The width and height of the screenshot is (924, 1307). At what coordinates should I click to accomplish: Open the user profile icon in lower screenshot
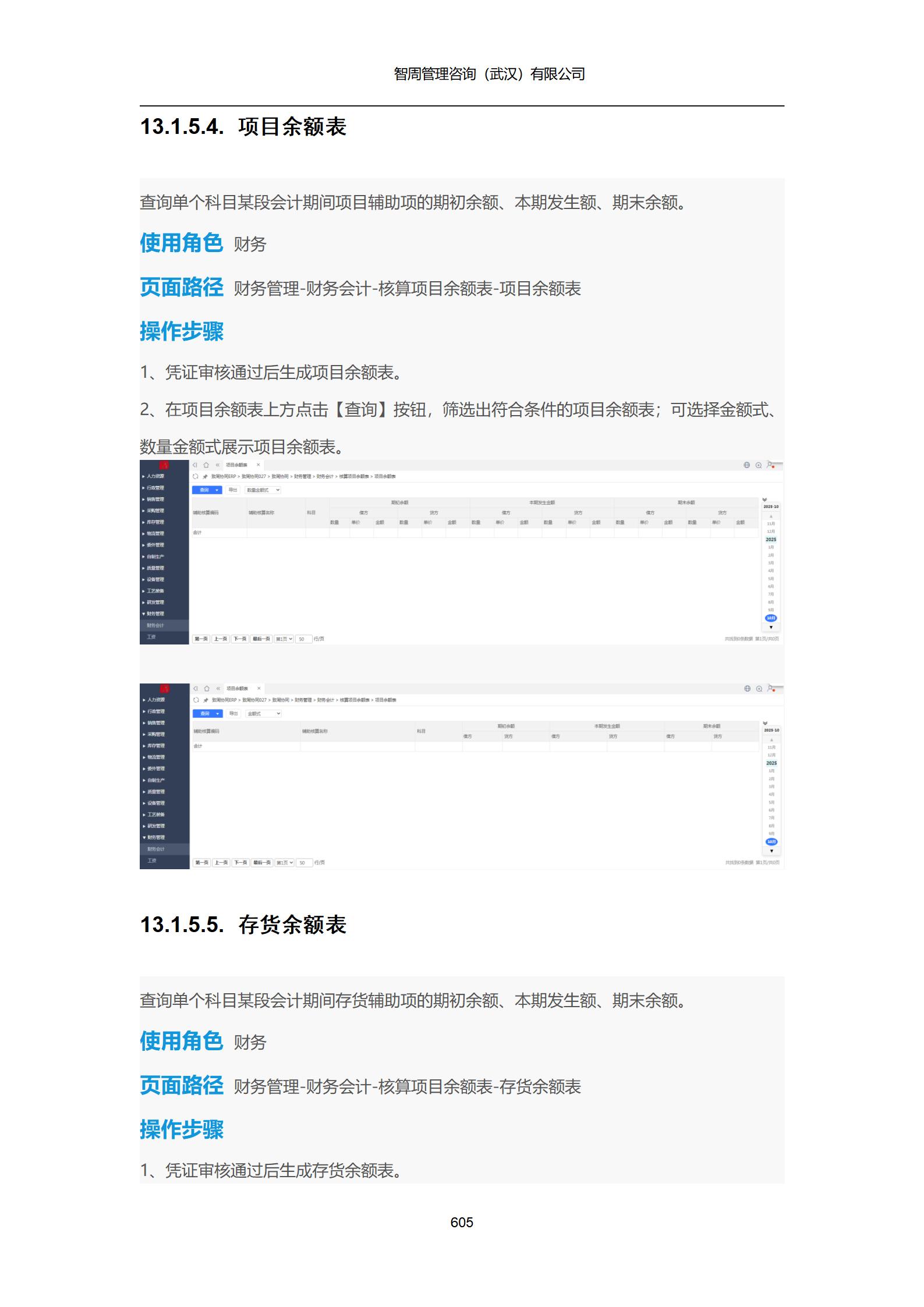[771, 688]
